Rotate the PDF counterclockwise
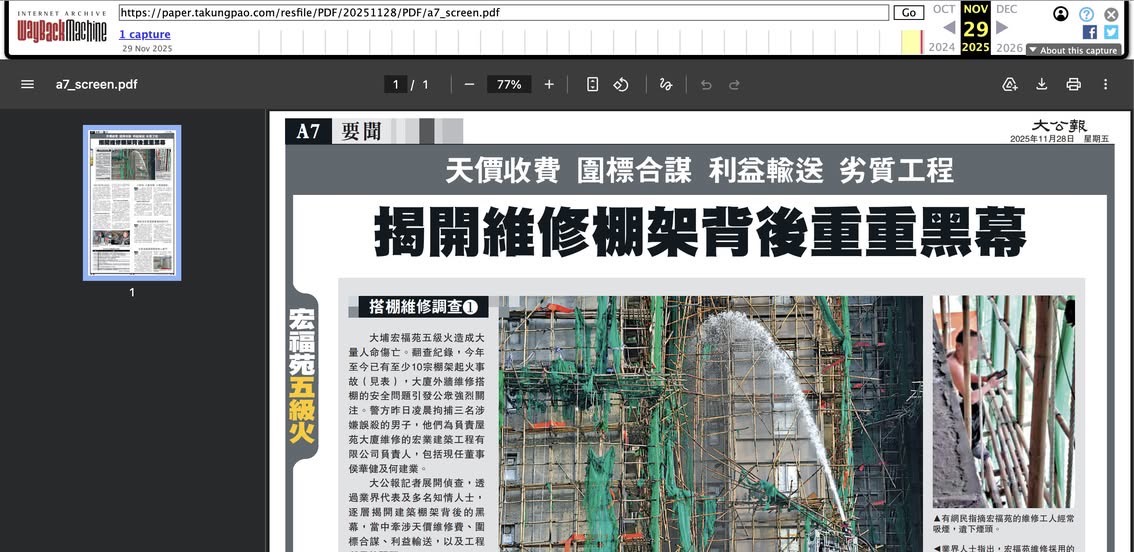 tap(621, 85)
